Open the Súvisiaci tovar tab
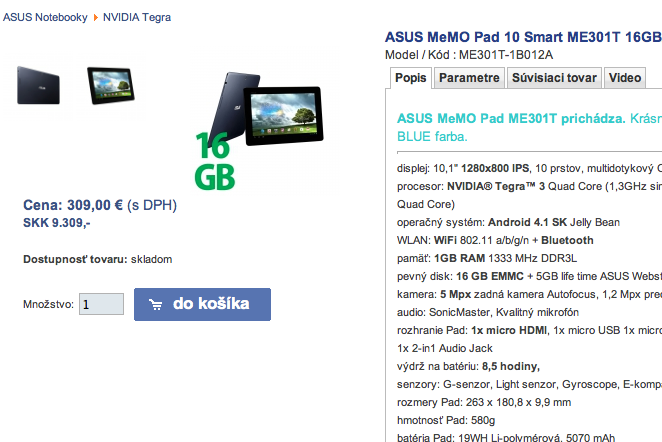 (x=554, y=78)
